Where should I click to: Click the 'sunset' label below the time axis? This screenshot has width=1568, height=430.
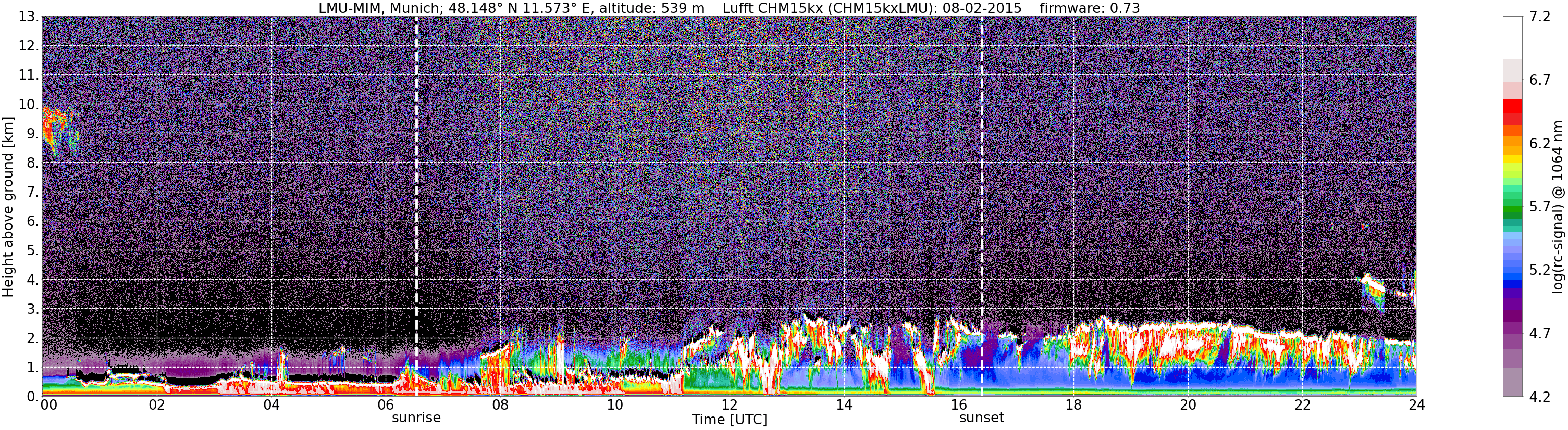pos(982,418)
